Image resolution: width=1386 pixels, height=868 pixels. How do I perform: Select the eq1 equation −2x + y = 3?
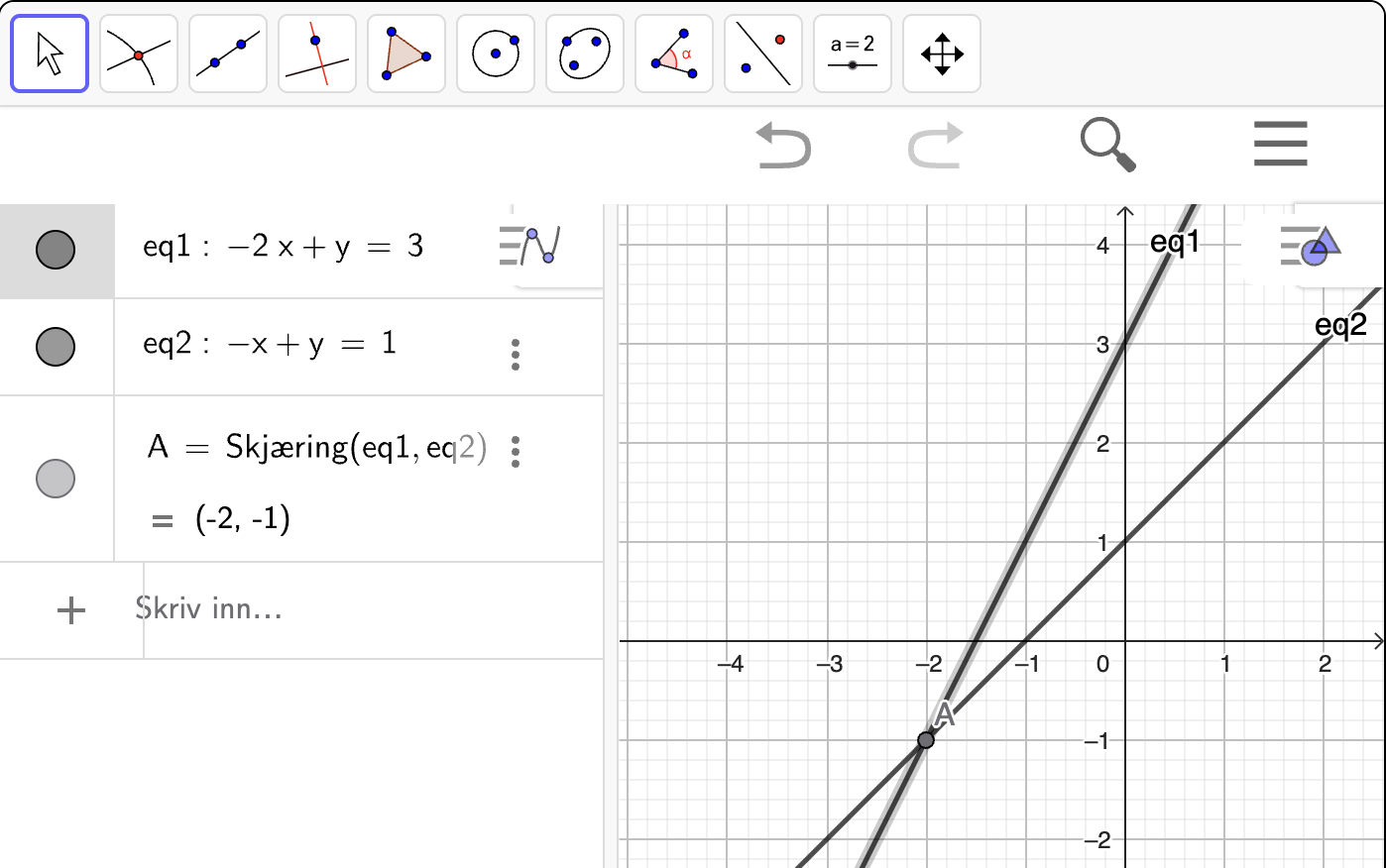(284, 246)
